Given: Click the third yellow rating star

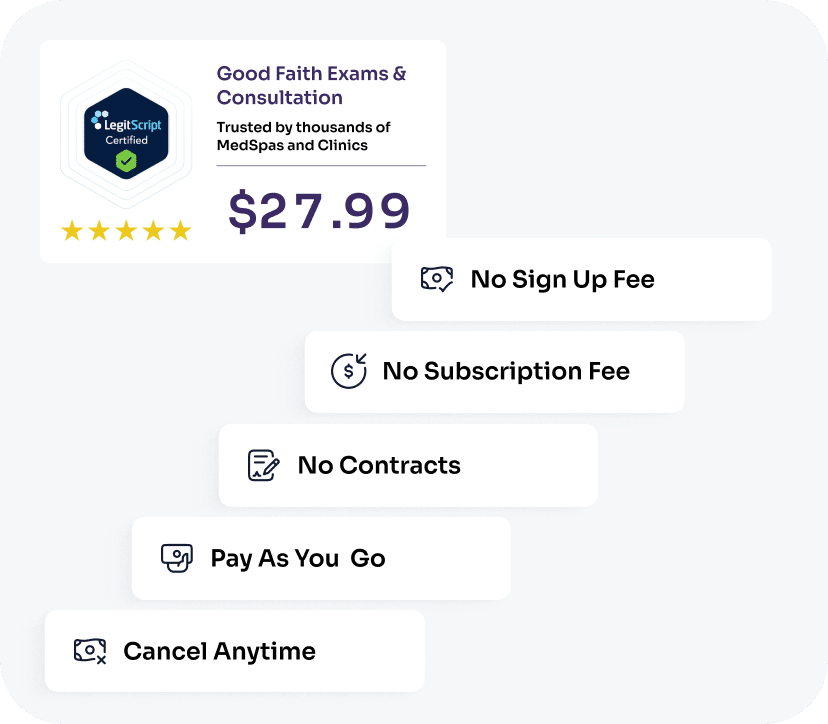Looking at the screenshot, I should [x=126, y=232].
